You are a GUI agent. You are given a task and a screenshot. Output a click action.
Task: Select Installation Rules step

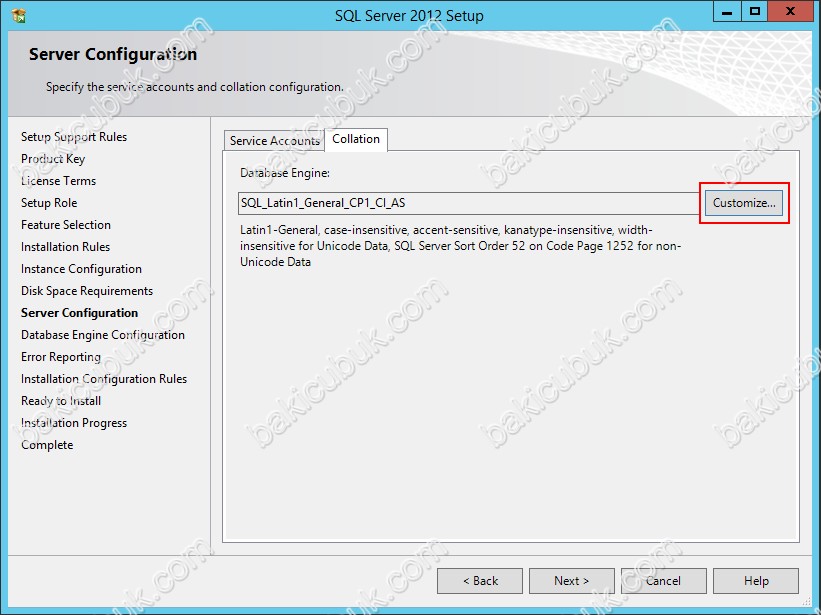pos(65,247)
